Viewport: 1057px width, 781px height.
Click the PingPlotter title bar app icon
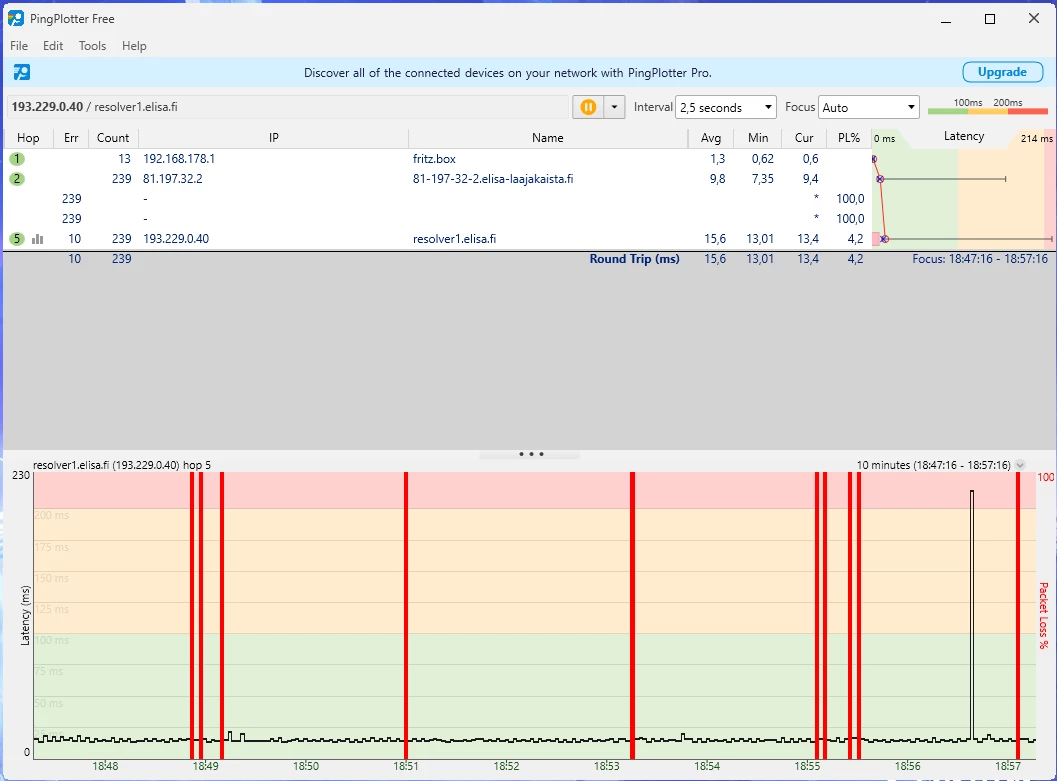coord(16,18)
